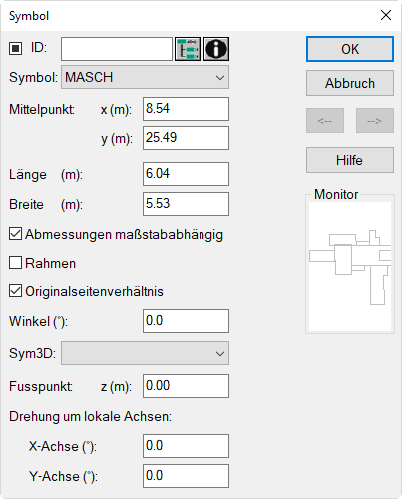Screen dimensions: 402x499
Task: Select the Mittelpunkt x (m) field
Action: [x=186, y=109]
